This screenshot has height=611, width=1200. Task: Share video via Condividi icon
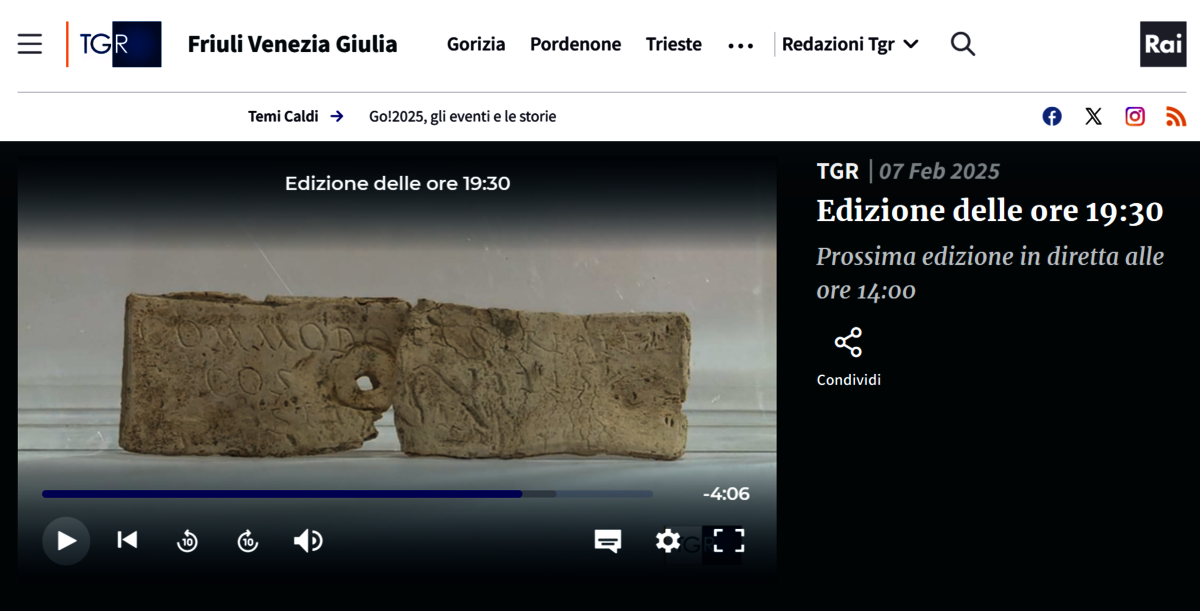[848, 343]
